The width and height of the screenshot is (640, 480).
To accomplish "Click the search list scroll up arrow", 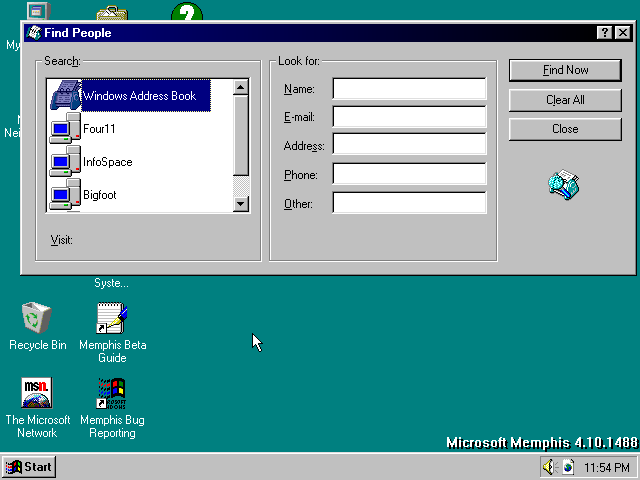I will 241,87.
